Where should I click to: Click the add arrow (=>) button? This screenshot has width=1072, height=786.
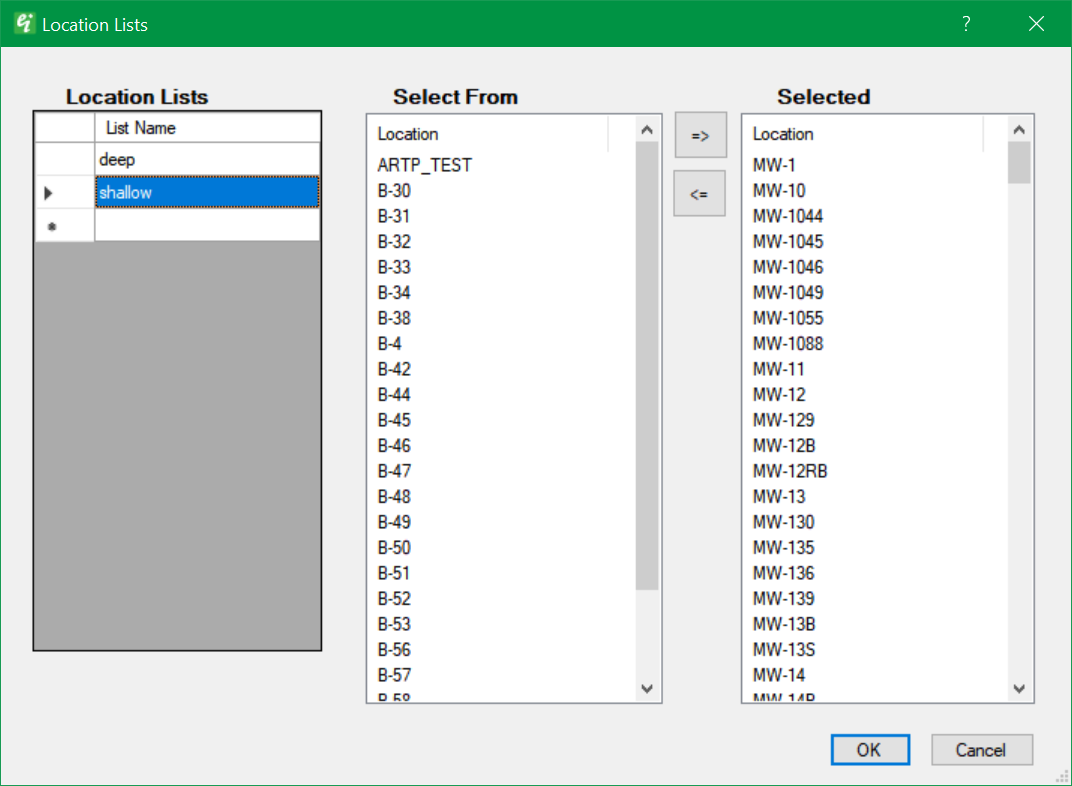click(700, 135)
